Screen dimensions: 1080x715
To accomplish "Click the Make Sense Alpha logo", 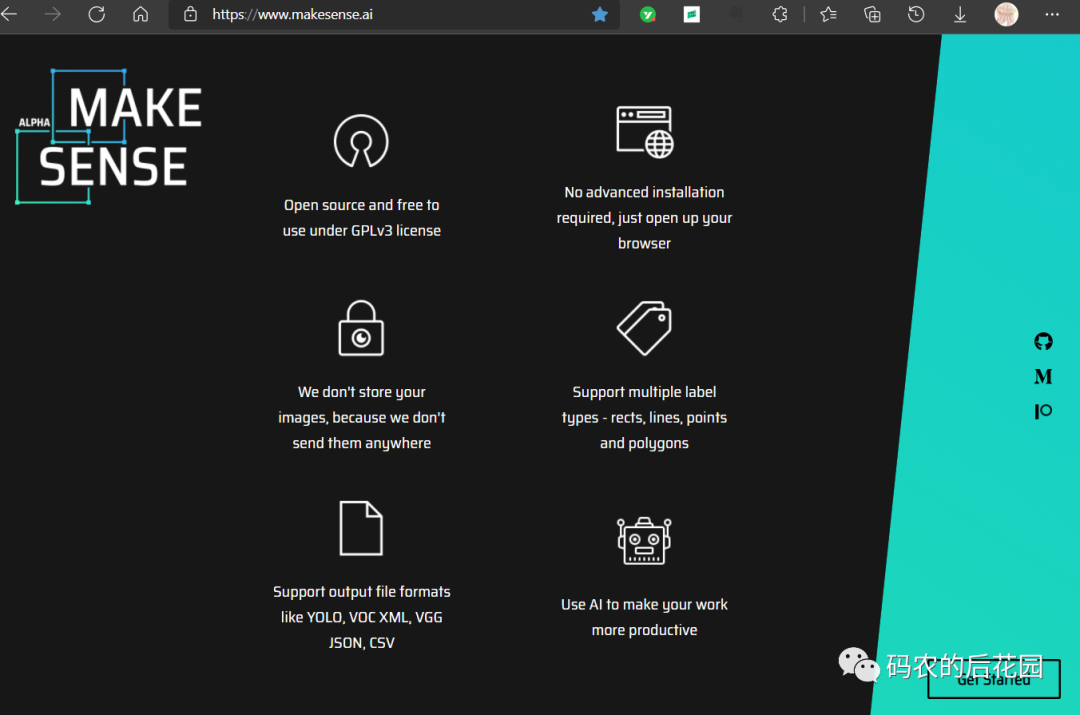I will pos(109,136).
